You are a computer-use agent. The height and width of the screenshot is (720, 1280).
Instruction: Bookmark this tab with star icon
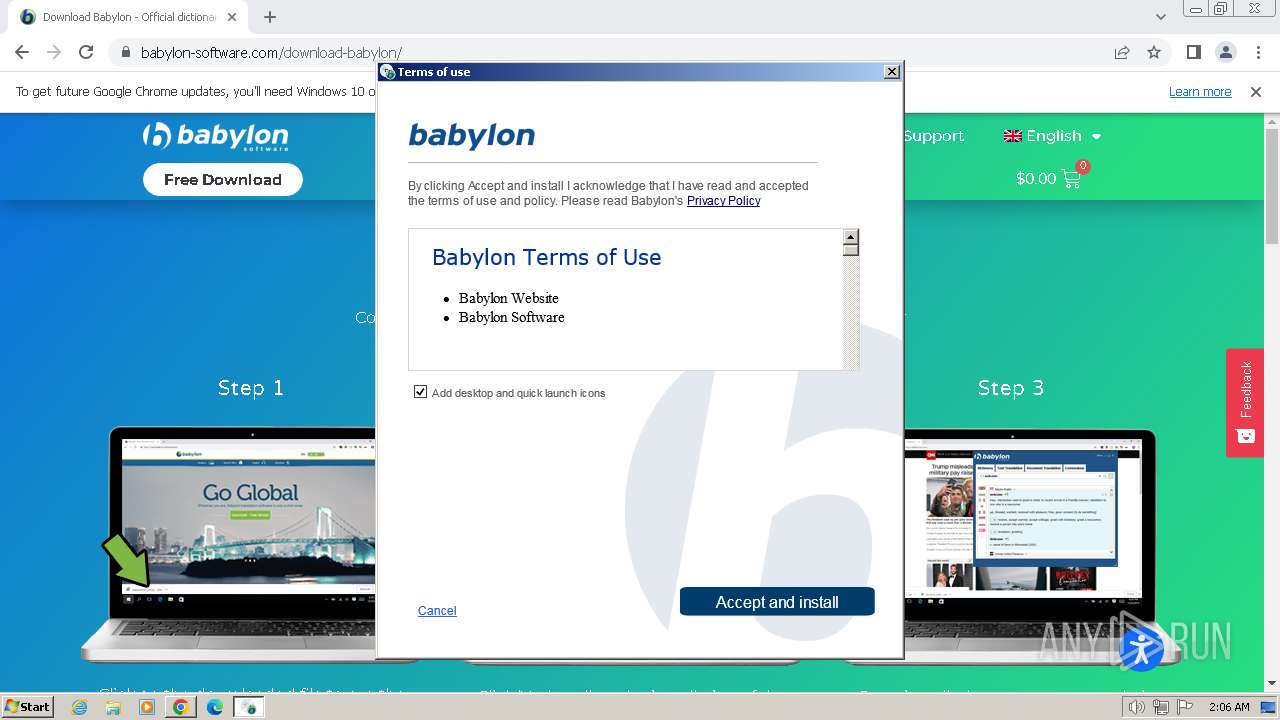[1154, 52]
